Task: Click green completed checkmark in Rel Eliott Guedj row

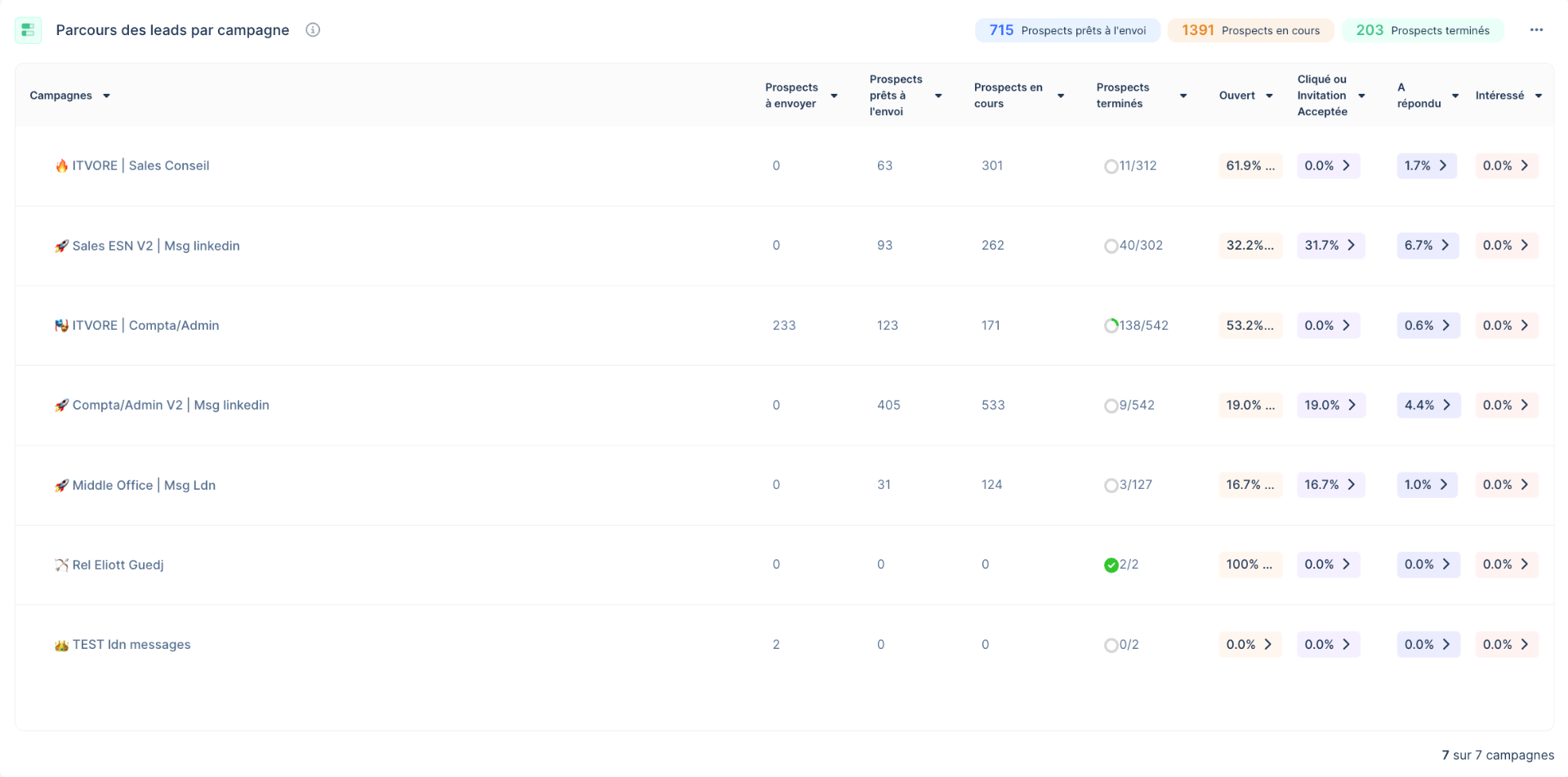Action: tap(1111, 565)
